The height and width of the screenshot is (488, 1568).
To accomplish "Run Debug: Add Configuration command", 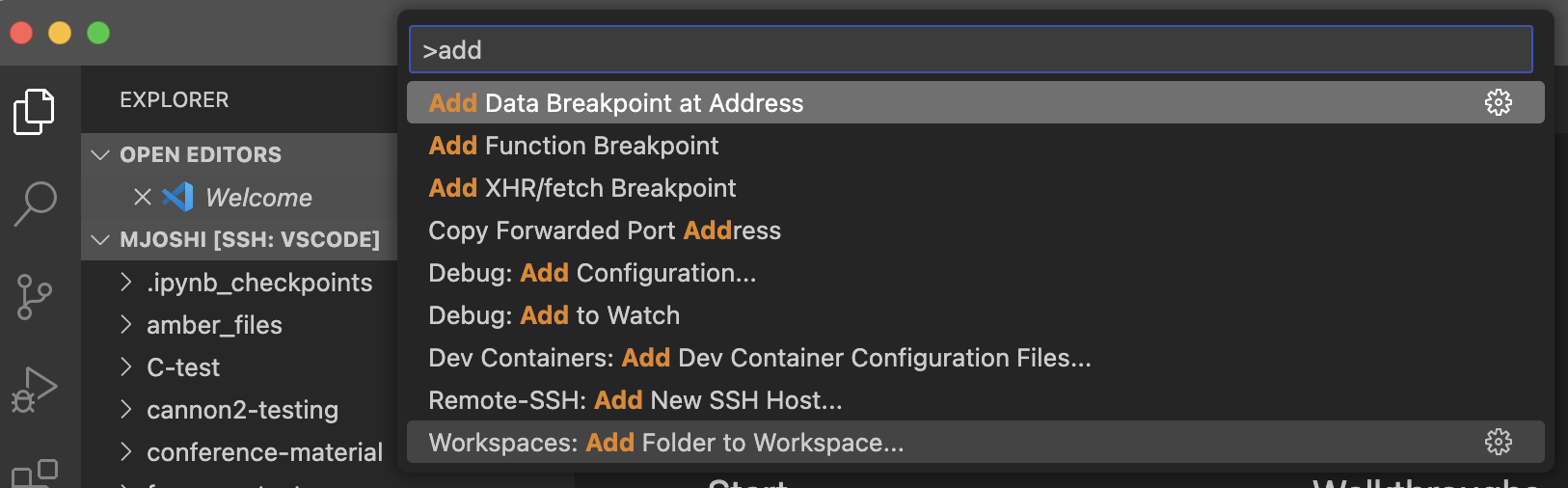I will click(x=592, y=273).
